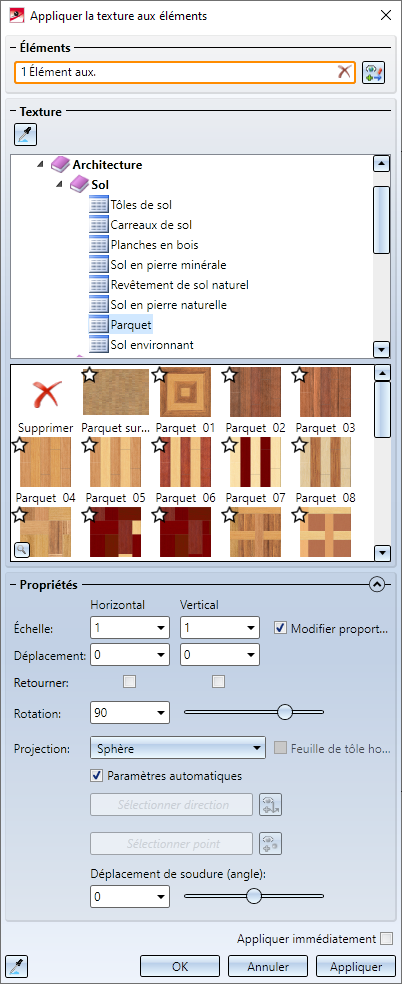This screenshot has width=402, height=984.
Task: Select Carreaux de sol in the tree
Action: click(151, 225)
